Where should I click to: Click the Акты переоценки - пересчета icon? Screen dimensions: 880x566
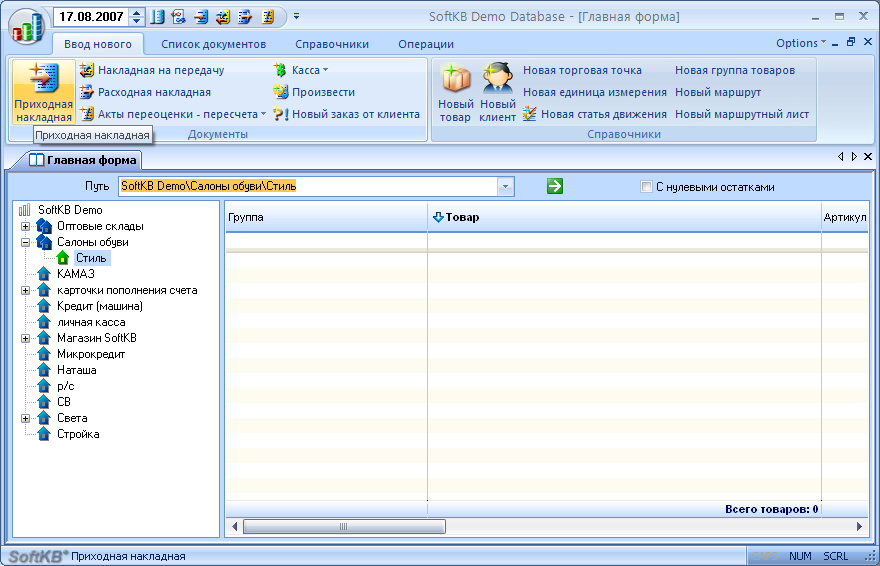(86, 114)
